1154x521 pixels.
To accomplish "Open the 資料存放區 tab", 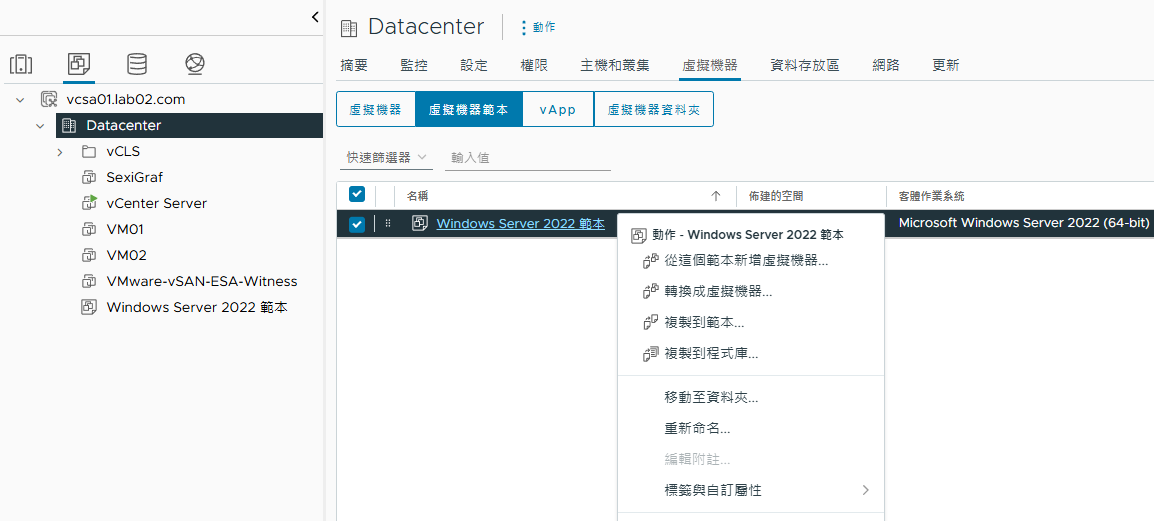I will (x=804, y=65).
